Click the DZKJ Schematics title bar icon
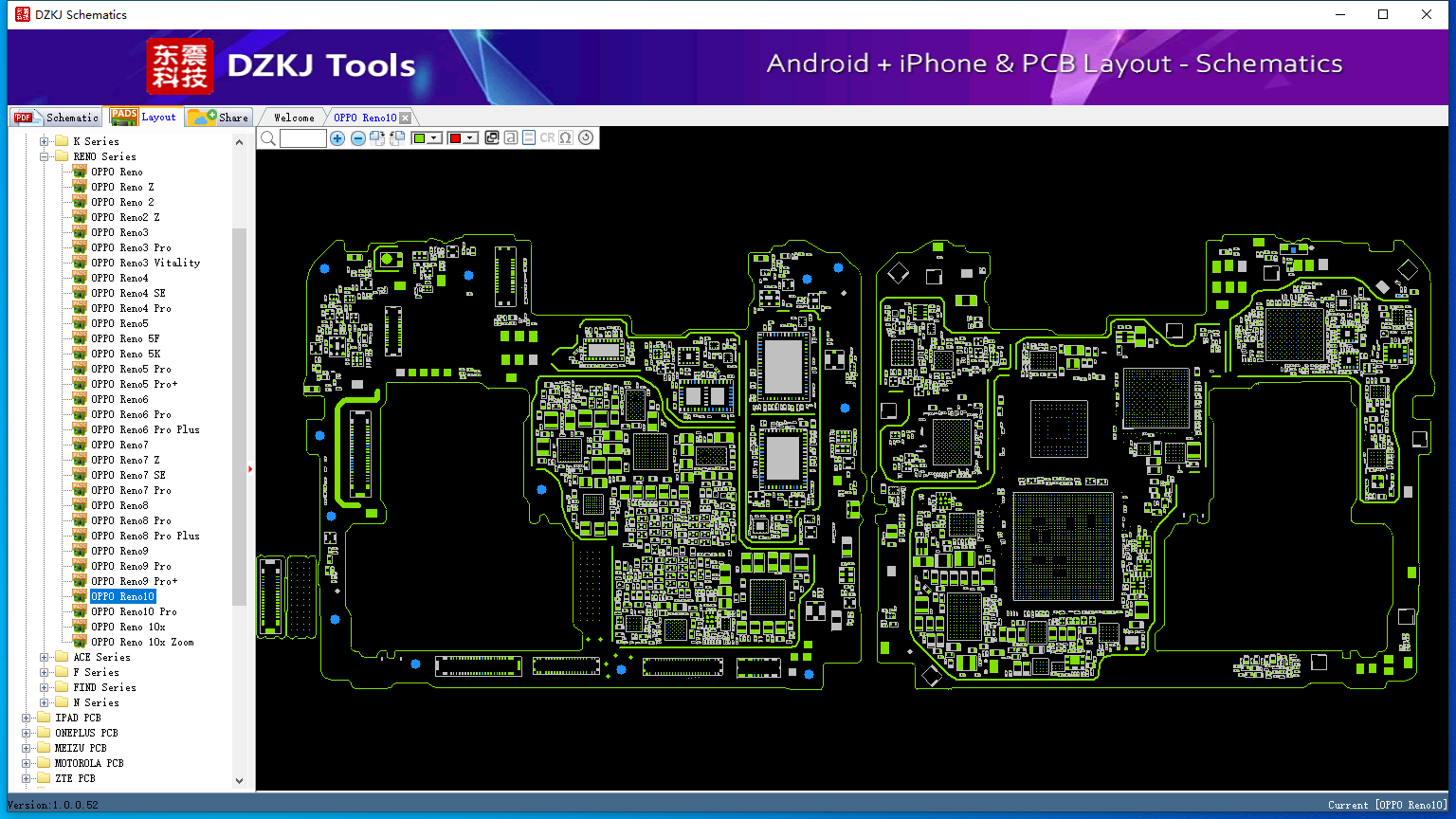This screenshot has width=1456, height=819. click(x=22, y=14)
